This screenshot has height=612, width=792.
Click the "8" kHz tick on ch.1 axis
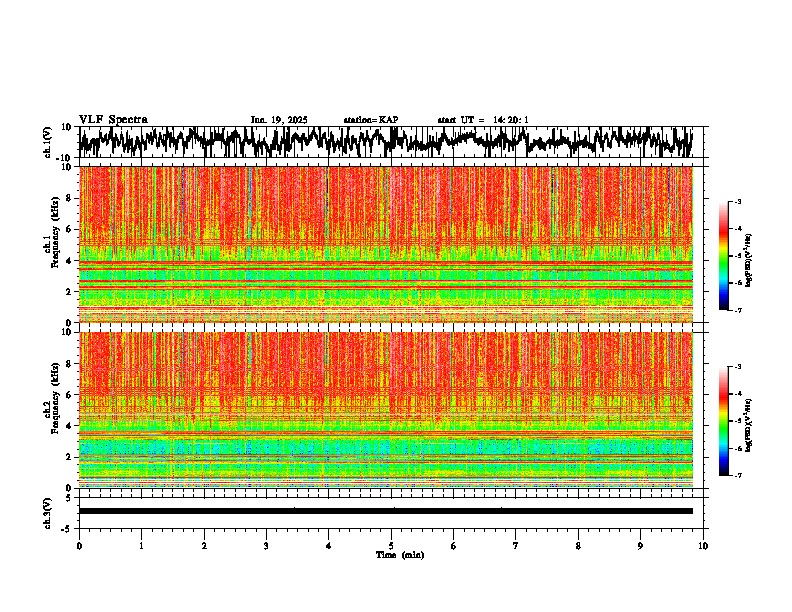pyautogui.click(x=70, y=198)
